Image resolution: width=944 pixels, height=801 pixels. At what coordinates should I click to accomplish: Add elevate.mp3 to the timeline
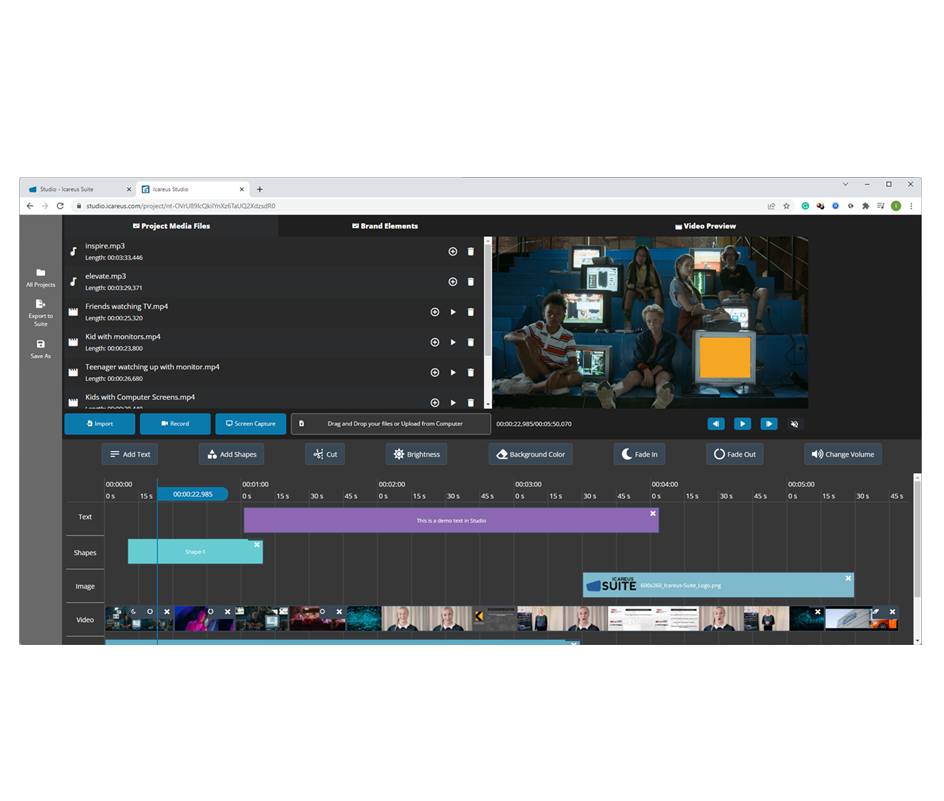tap(452, 282)
